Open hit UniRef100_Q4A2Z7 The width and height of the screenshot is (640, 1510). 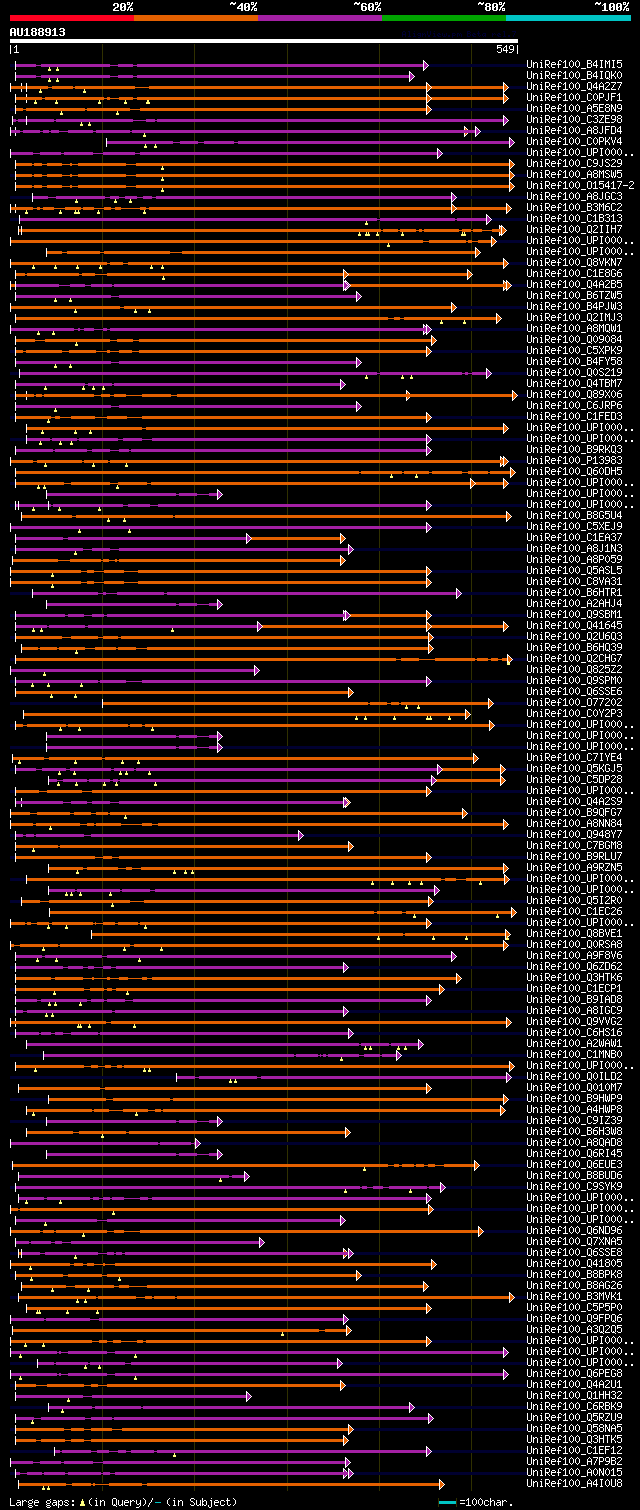pyautogui.click(x=574, y=86)
